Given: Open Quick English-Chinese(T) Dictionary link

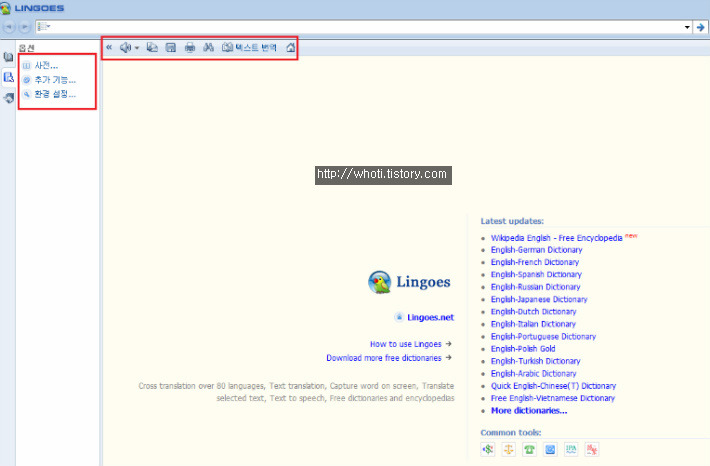Looking at the screenshot, I should [553, 386].
